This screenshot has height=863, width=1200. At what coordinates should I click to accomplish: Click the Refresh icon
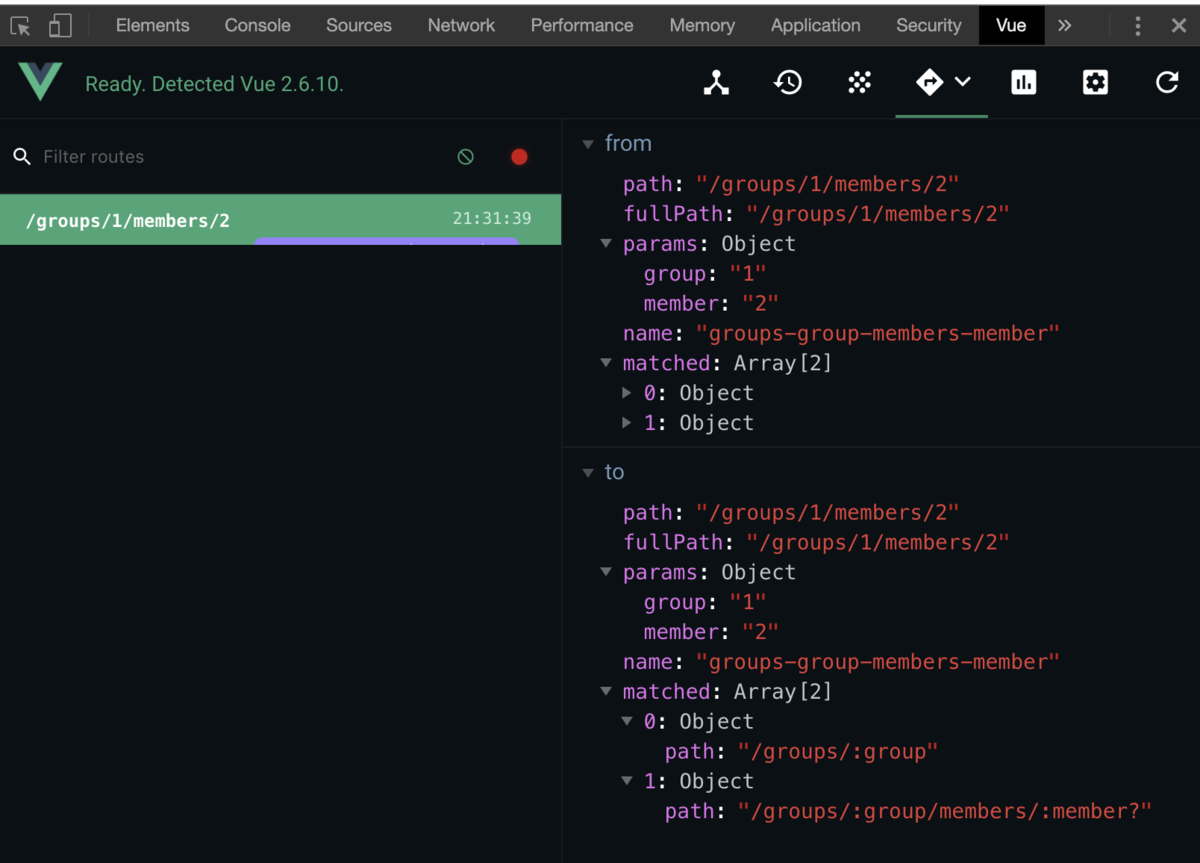point(1167,83)
